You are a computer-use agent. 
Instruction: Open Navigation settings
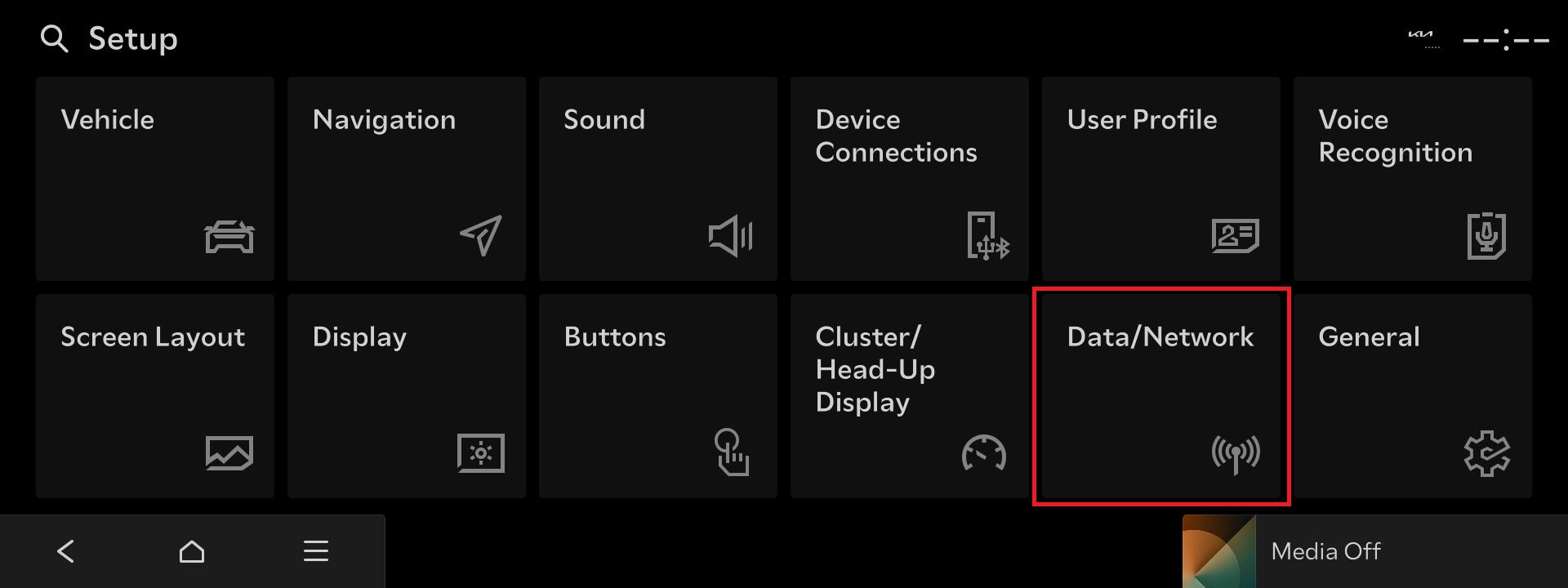click(x=407, y=179)
